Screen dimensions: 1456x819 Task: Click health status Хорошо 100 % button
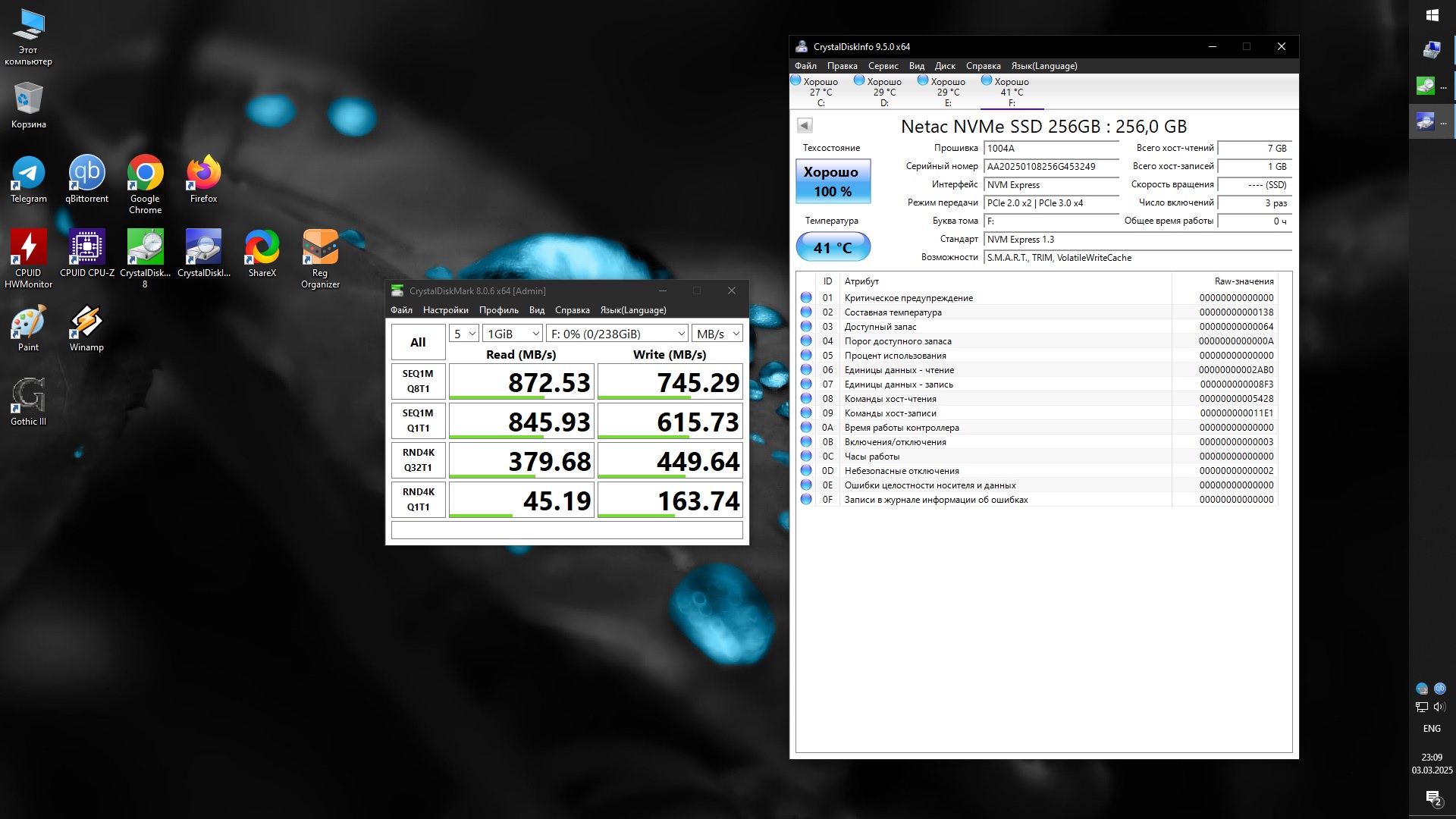click(x=833, y=181)
